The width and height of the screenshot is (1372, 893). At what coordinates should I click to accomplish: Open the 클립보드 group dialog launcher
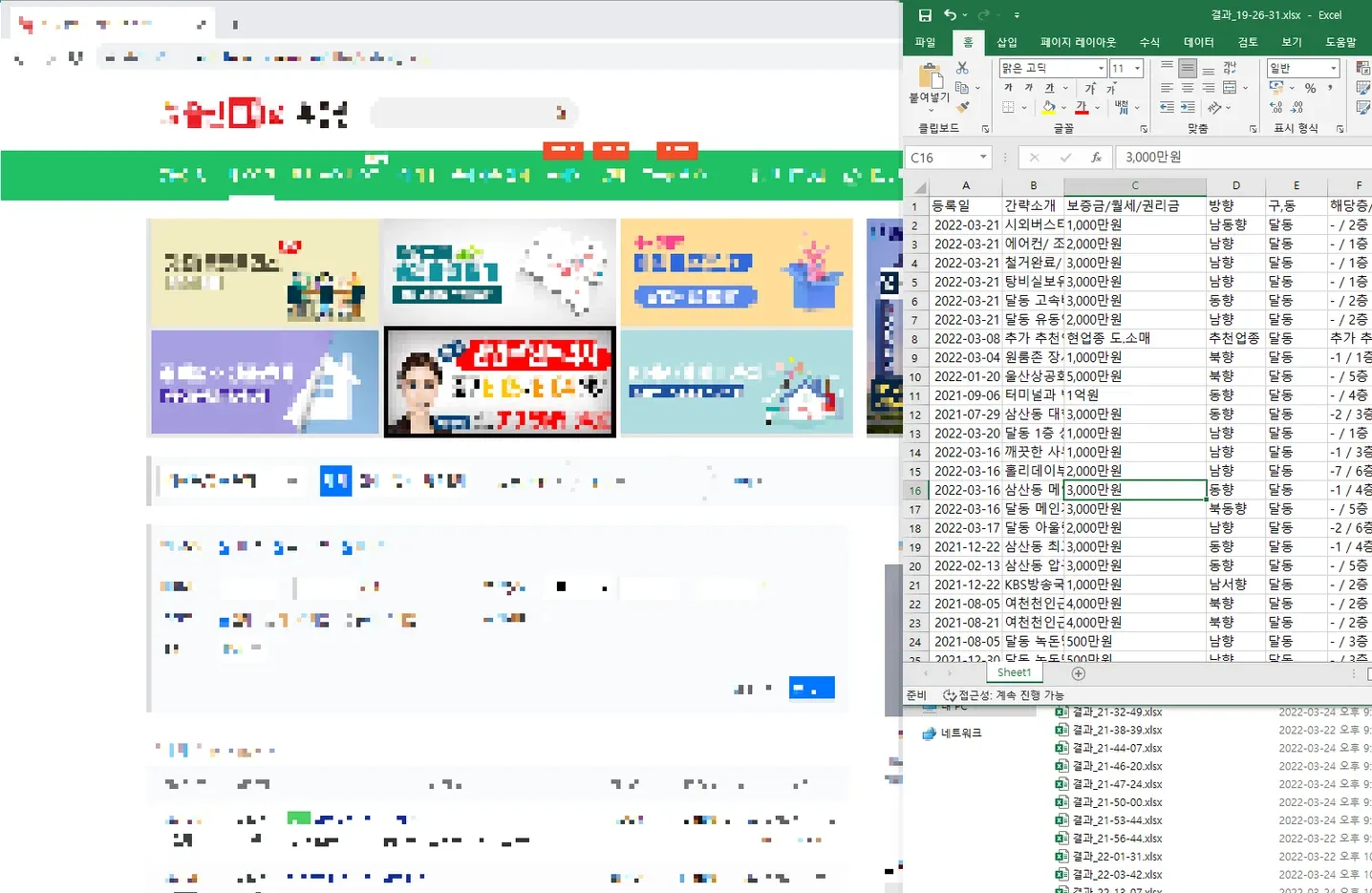[985, 128]
